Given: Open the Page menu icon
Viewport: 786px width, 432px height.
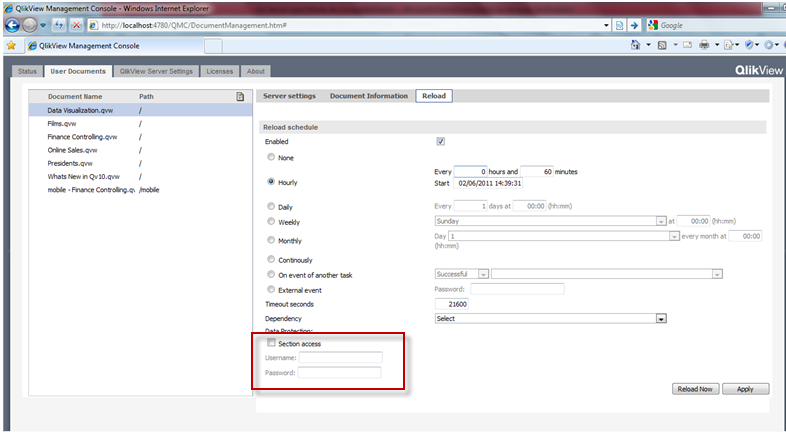Looking at the screenshot, I should [728, 45].
